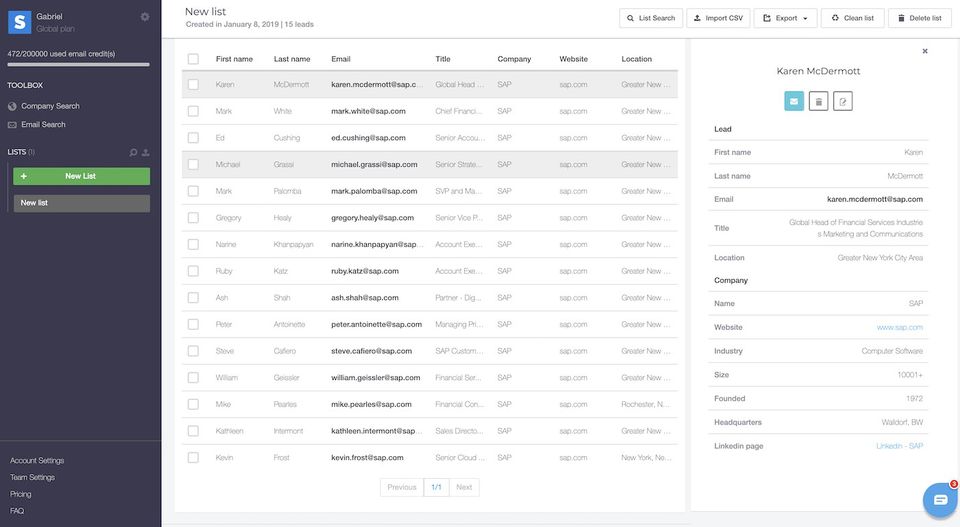This screenshot has height=527, width=960.
Task: Click the Email Search envelope icon
Action: point(12,125)
